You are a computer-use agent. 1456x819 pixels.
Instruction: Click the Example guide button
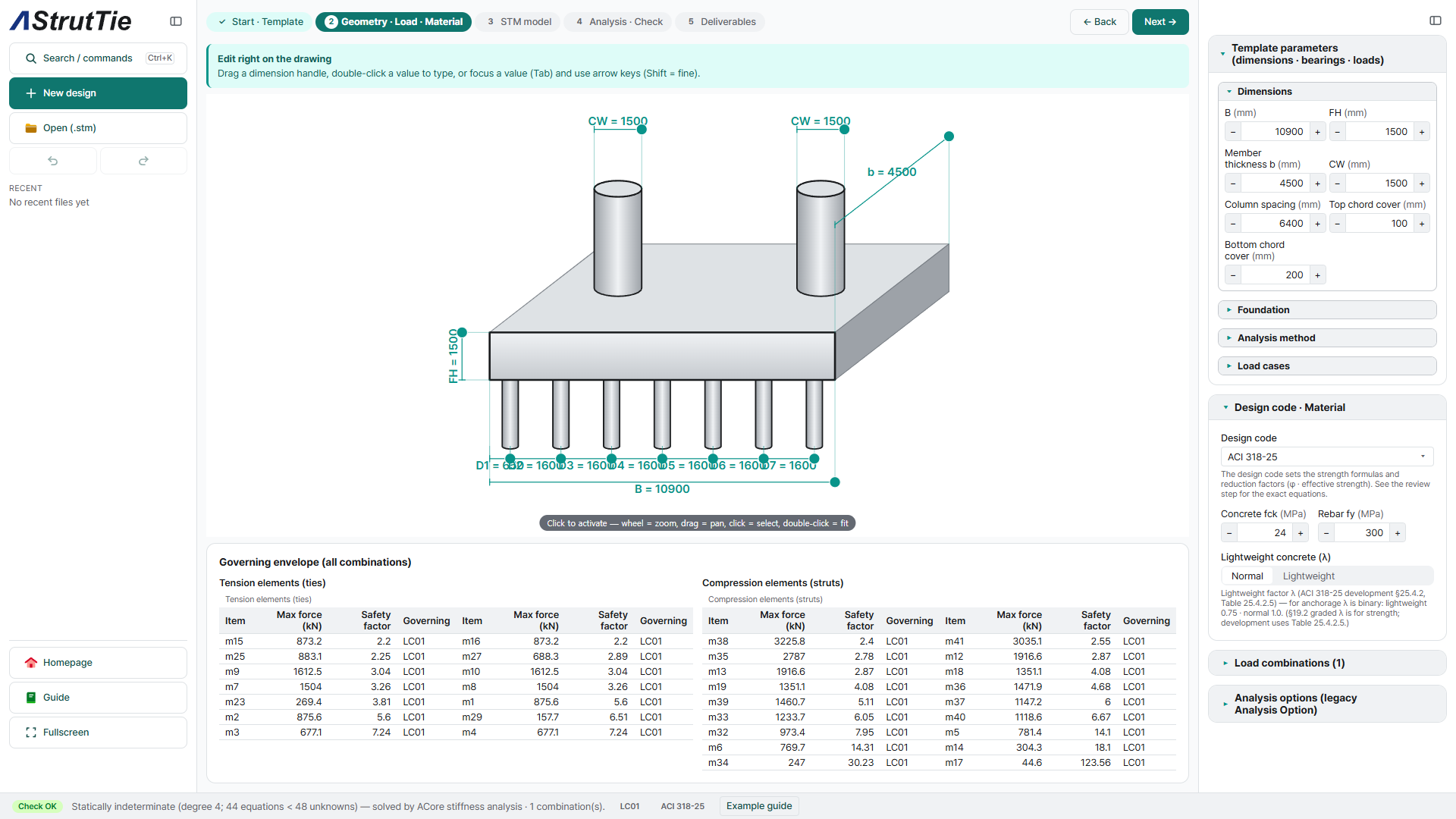(759, 806)
